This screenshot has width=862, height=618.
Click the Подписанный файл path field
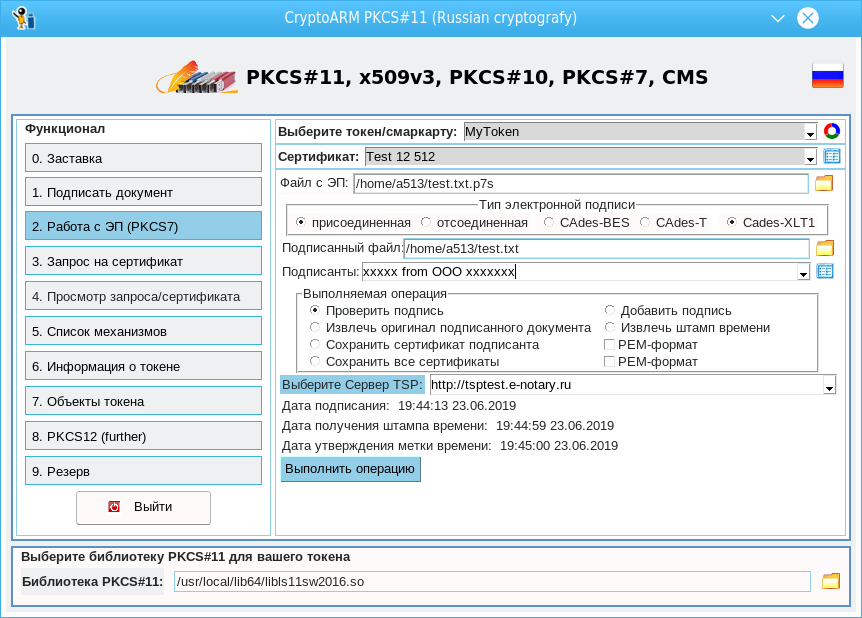606,249
